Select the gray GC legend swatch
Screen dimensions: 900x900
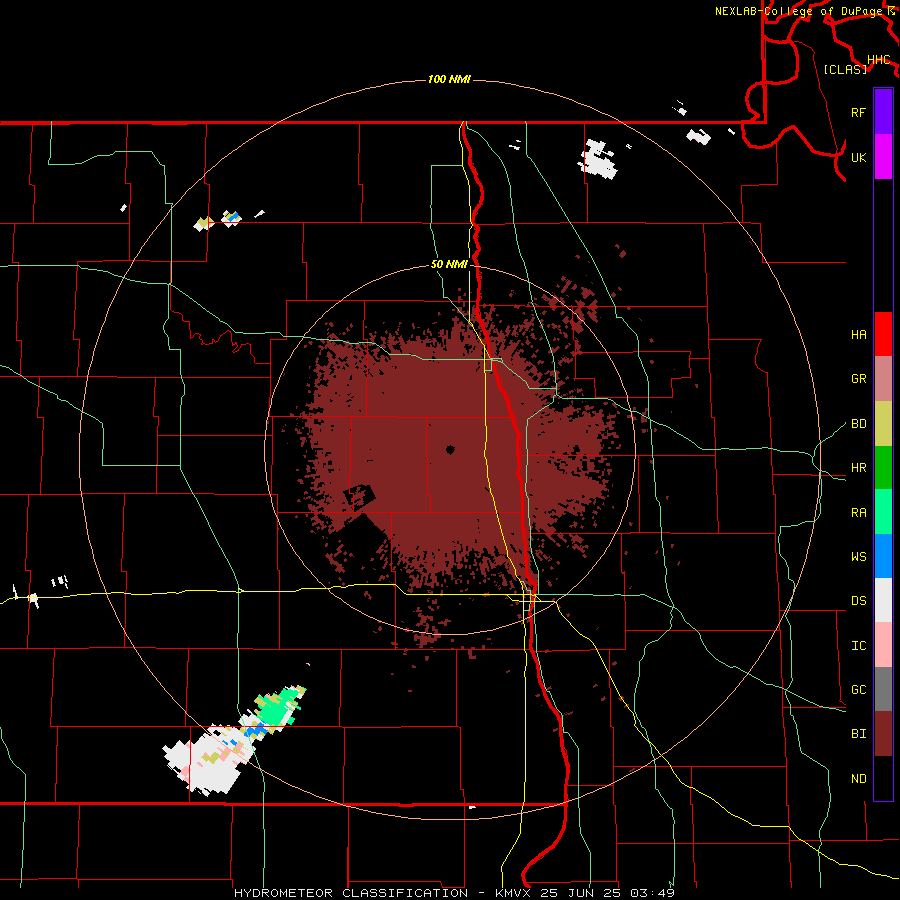click(883, 689)
